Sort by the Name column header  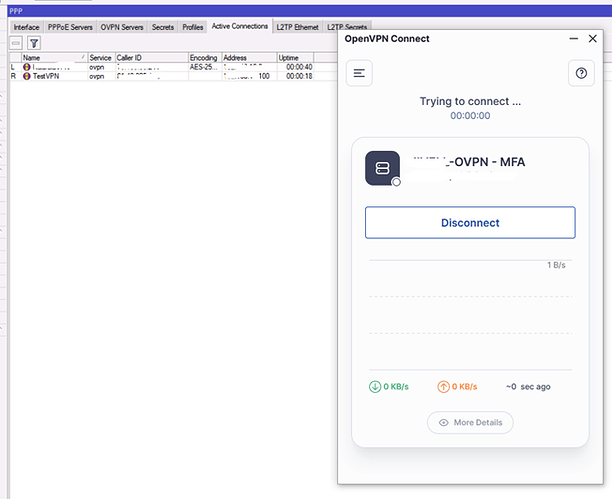point(54,58)
